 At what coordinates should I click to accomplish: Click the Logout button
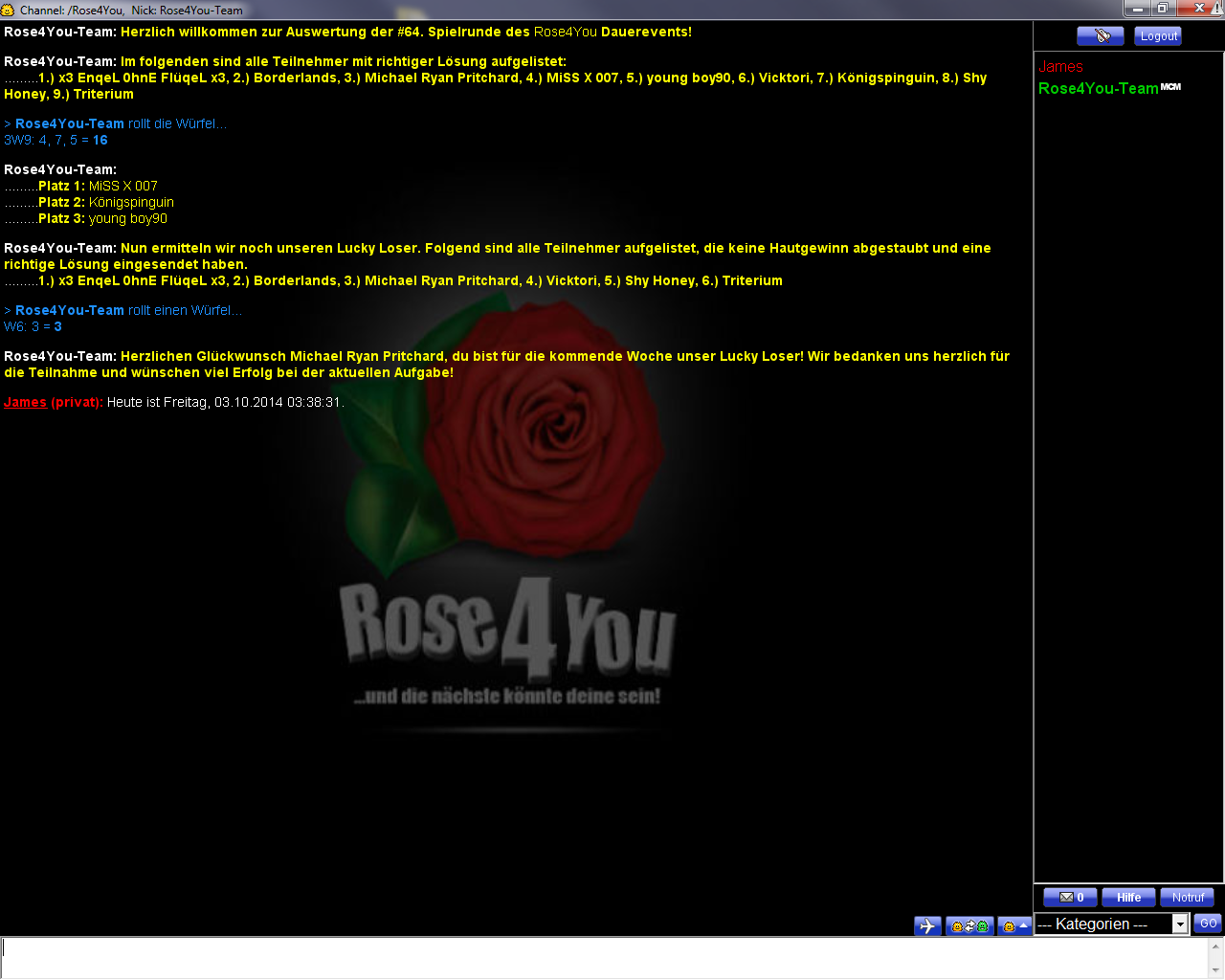(x=1158, y=36)
